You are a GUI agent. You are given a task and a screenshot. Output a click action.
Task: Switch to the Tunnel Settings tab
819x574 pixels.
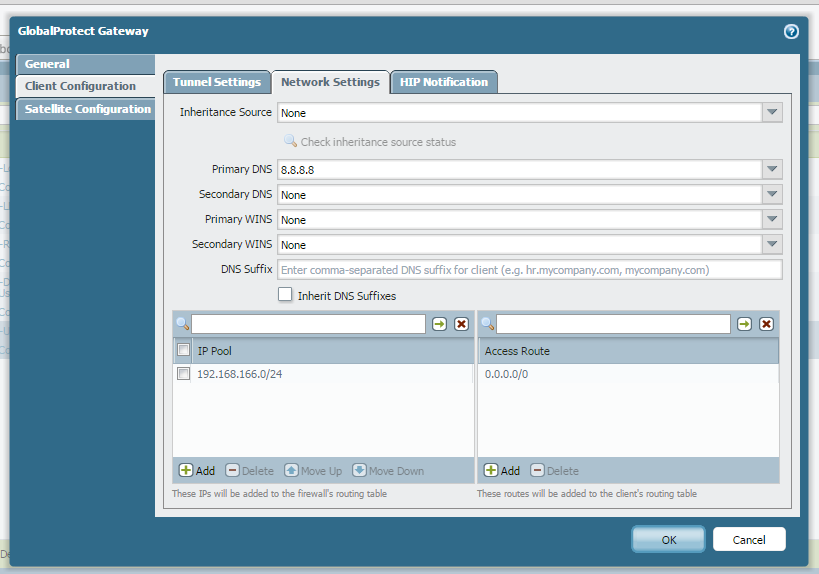pos(217,82)
